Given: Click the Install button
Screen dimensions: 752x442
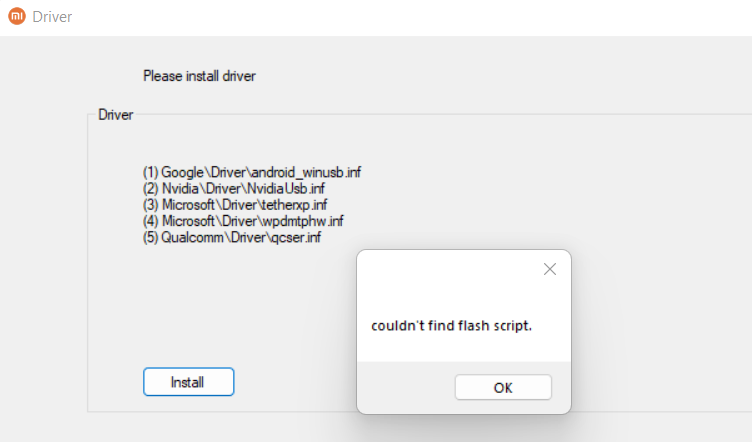Looking at the screenshot, I should coord(188,382).
